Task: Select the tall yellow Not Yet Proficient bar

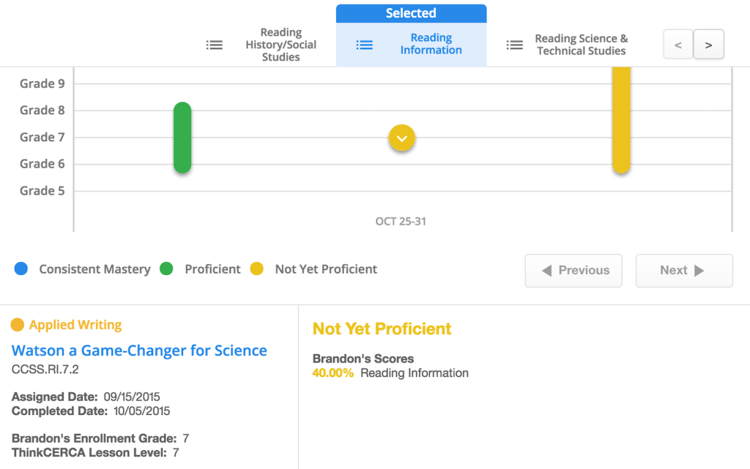Action: tap(621, 120)
